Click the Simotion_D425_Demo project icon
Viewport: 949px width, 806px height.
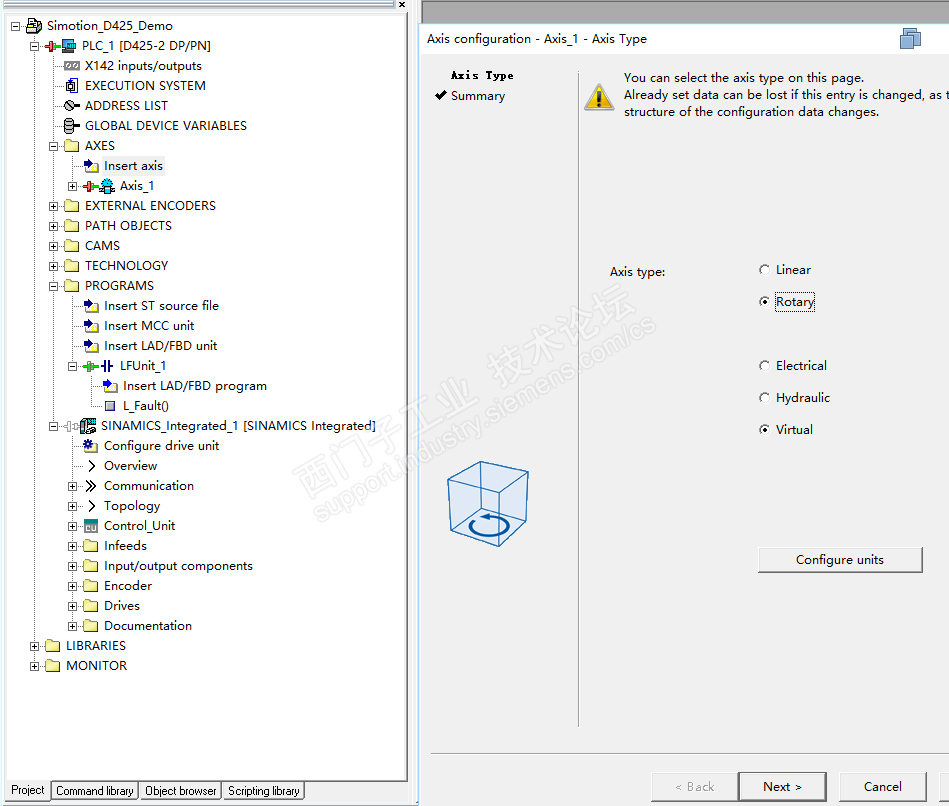34,26
